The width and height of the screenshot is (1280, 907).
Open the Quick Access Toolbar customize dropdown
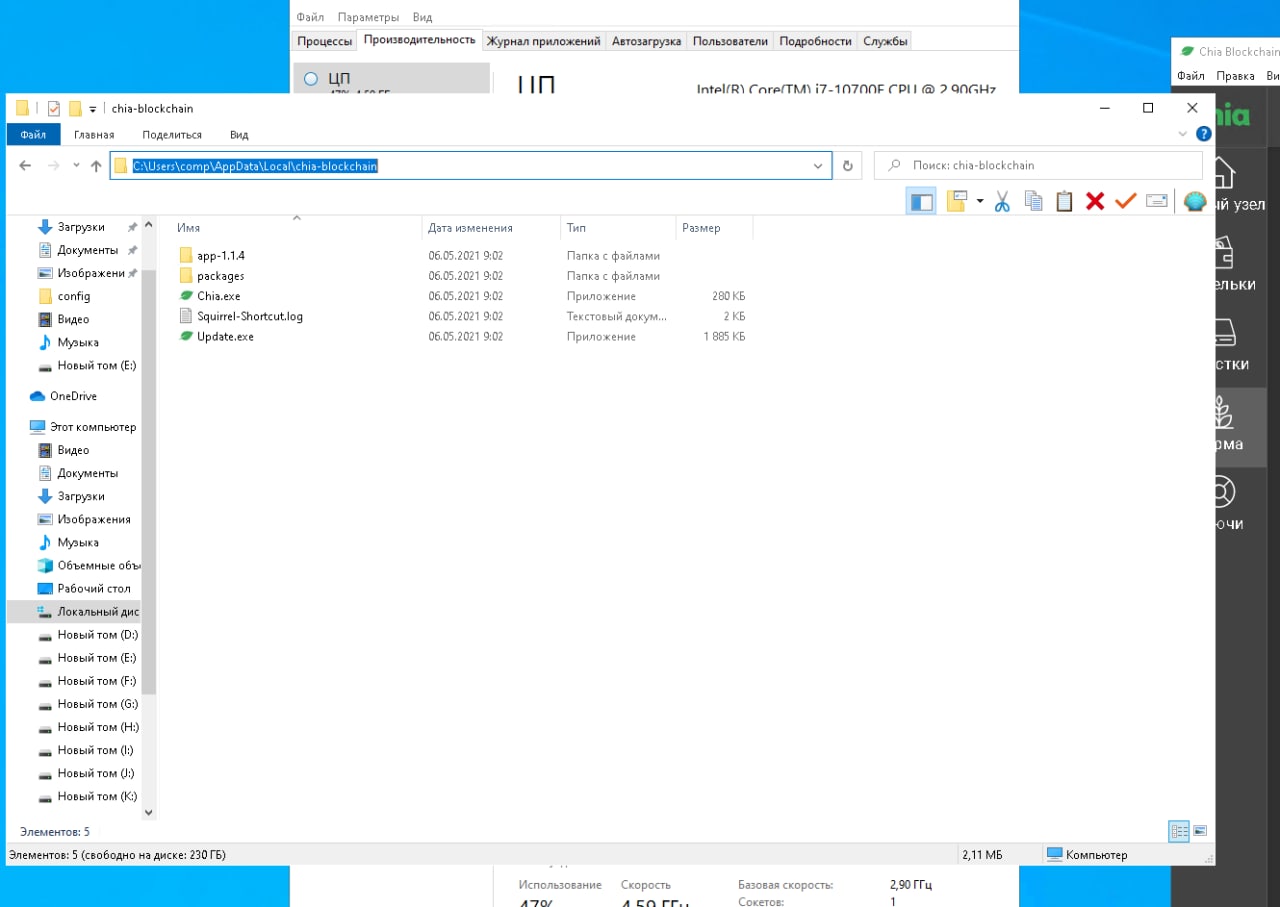(93, 109)
